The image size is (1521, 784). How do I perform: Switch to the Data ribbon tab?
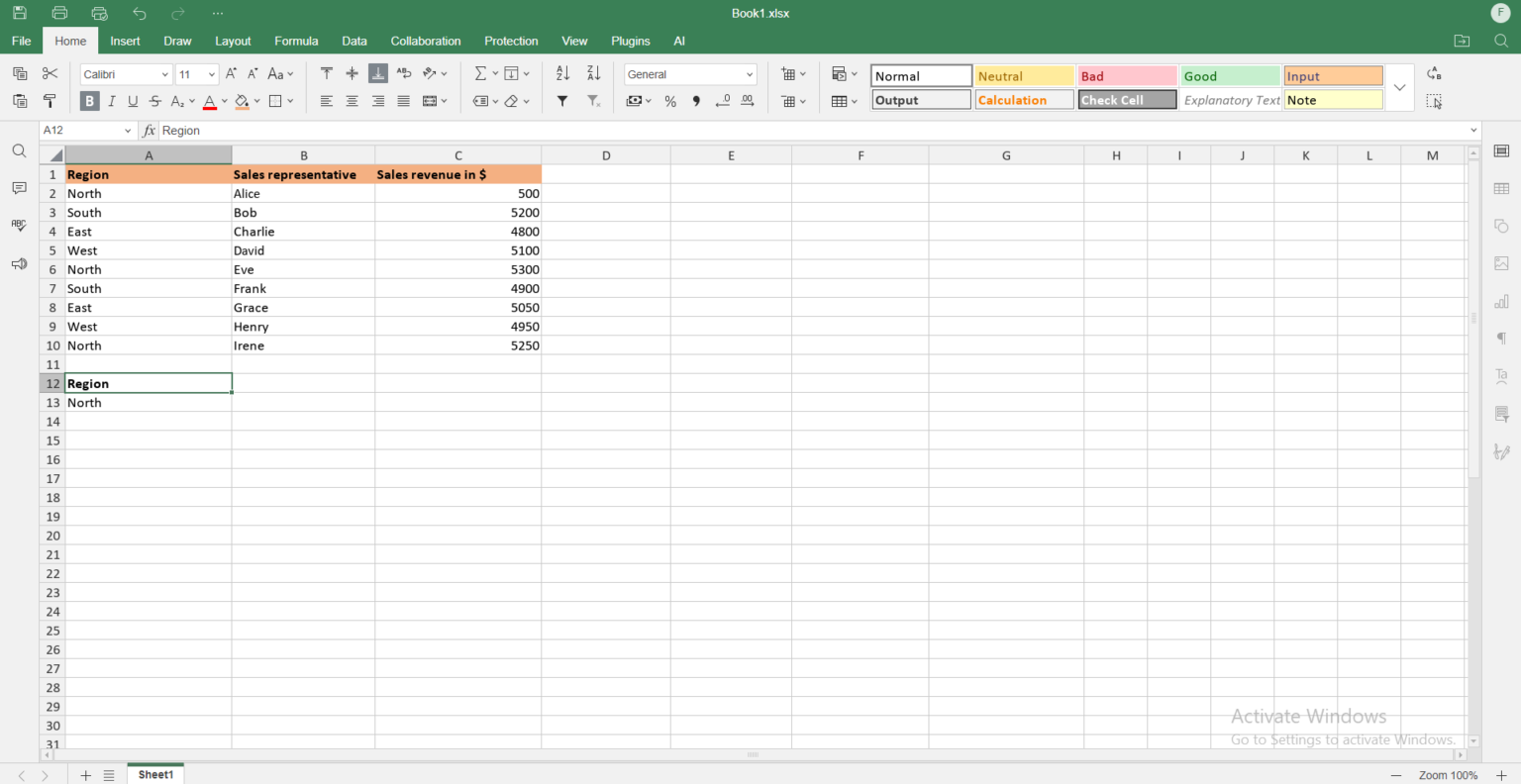tap(354, 41)
